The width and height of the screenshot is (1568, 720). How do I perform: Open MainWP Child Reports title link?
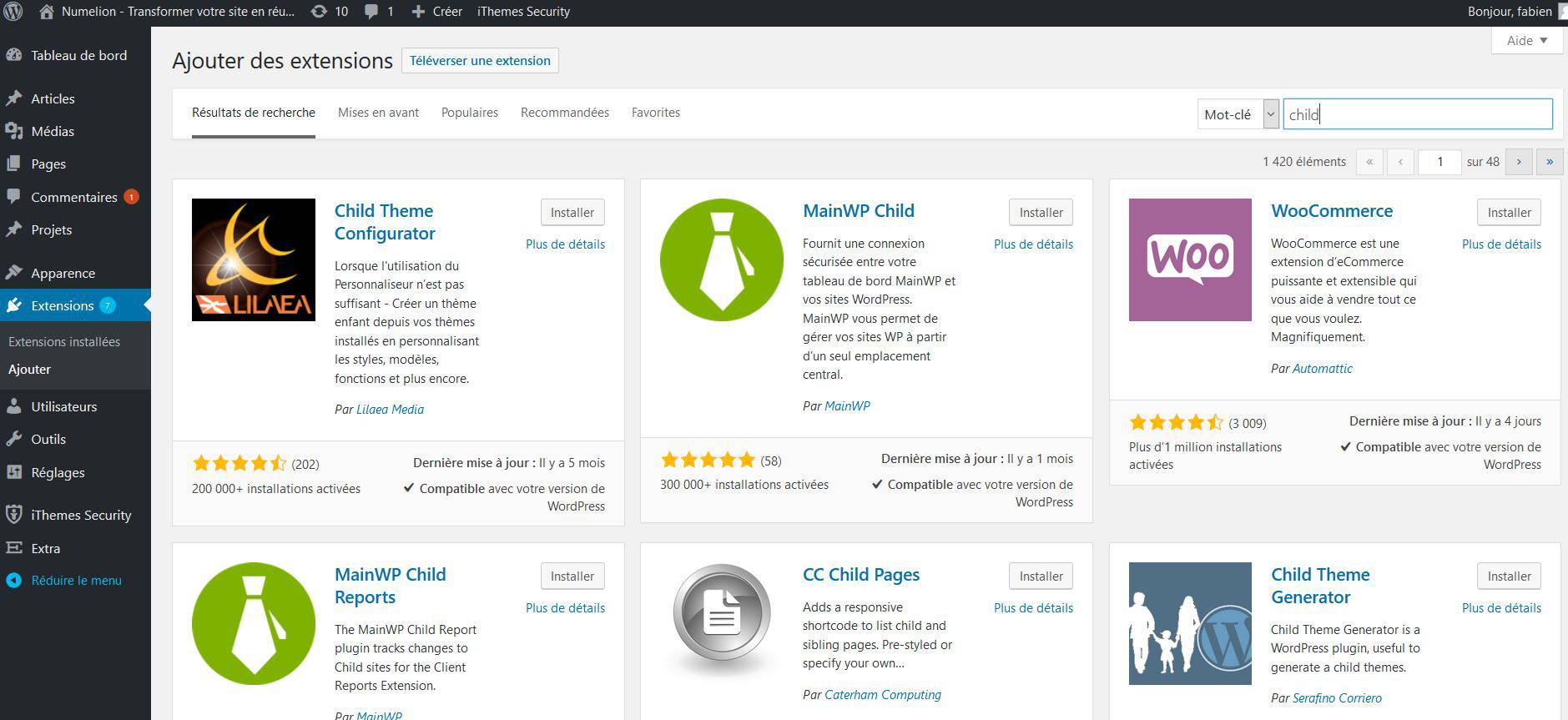point(391,586)
